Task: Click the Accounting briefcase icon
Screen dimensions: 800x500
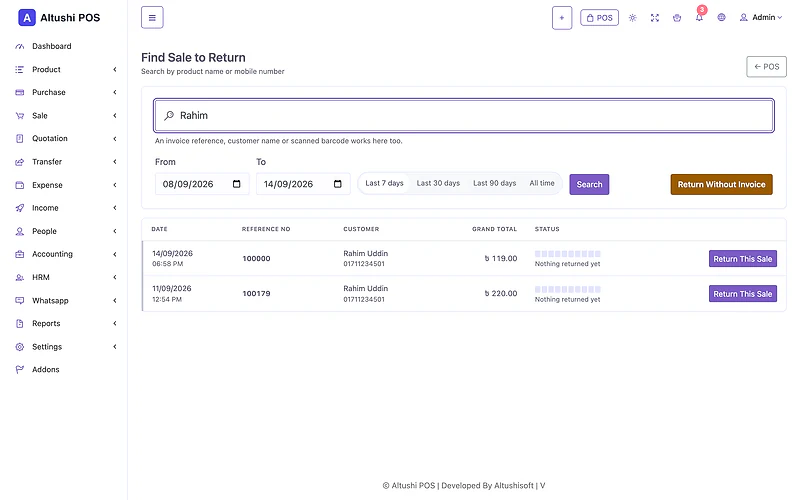Action: 19,254
